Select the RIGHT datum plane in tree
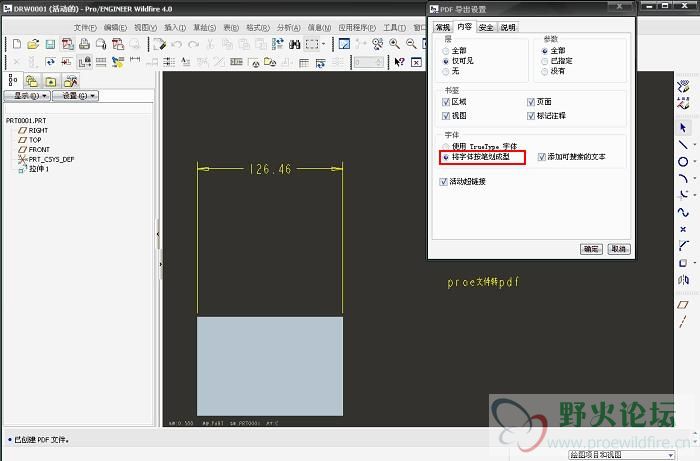 coord(38,130)
